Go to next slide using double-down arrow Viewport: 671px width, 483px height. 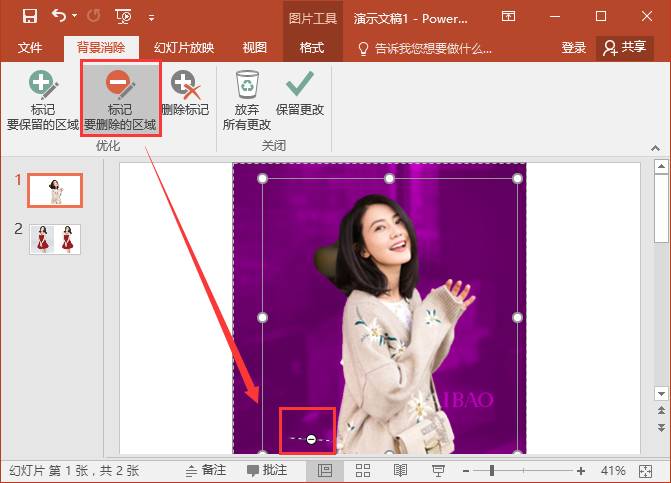(661, 428)
